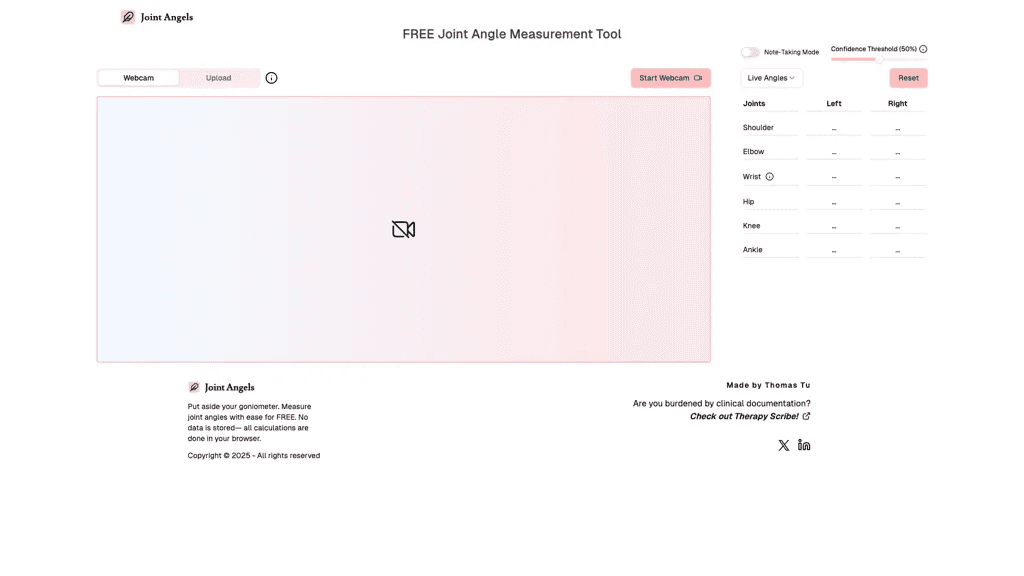Viewport: 1024px width, 576px height.
Task: Click the Joint Angels header brand name
Action: pos(167,17)
